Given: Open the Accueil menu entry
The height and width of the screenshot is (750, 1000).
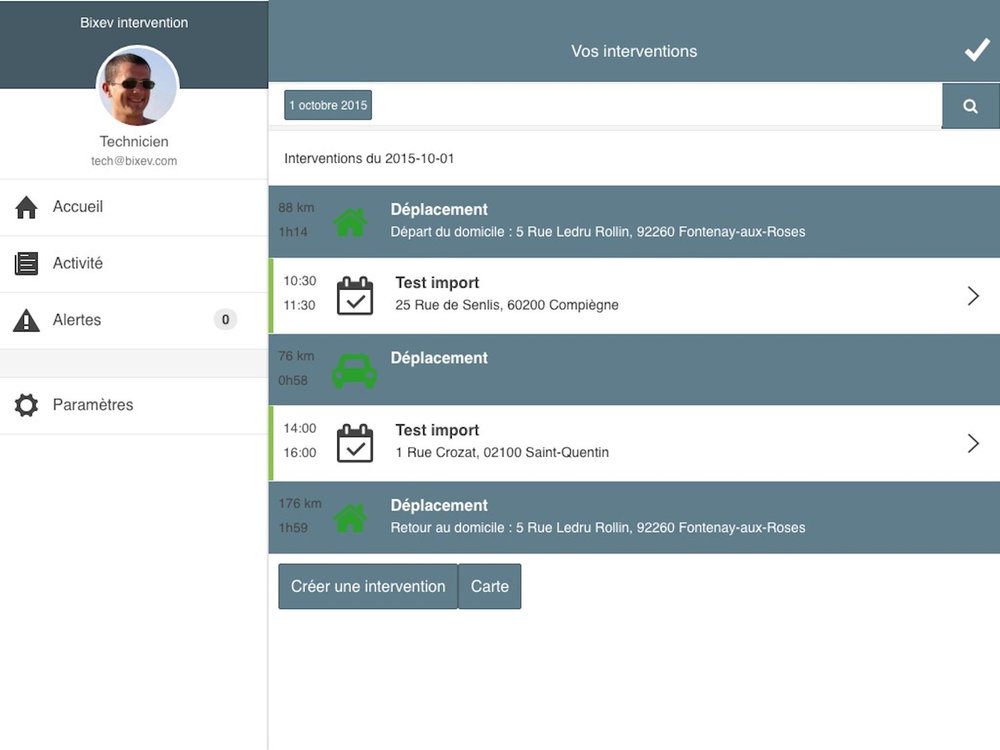Looking at the screenshot, I should pos(77,206).
